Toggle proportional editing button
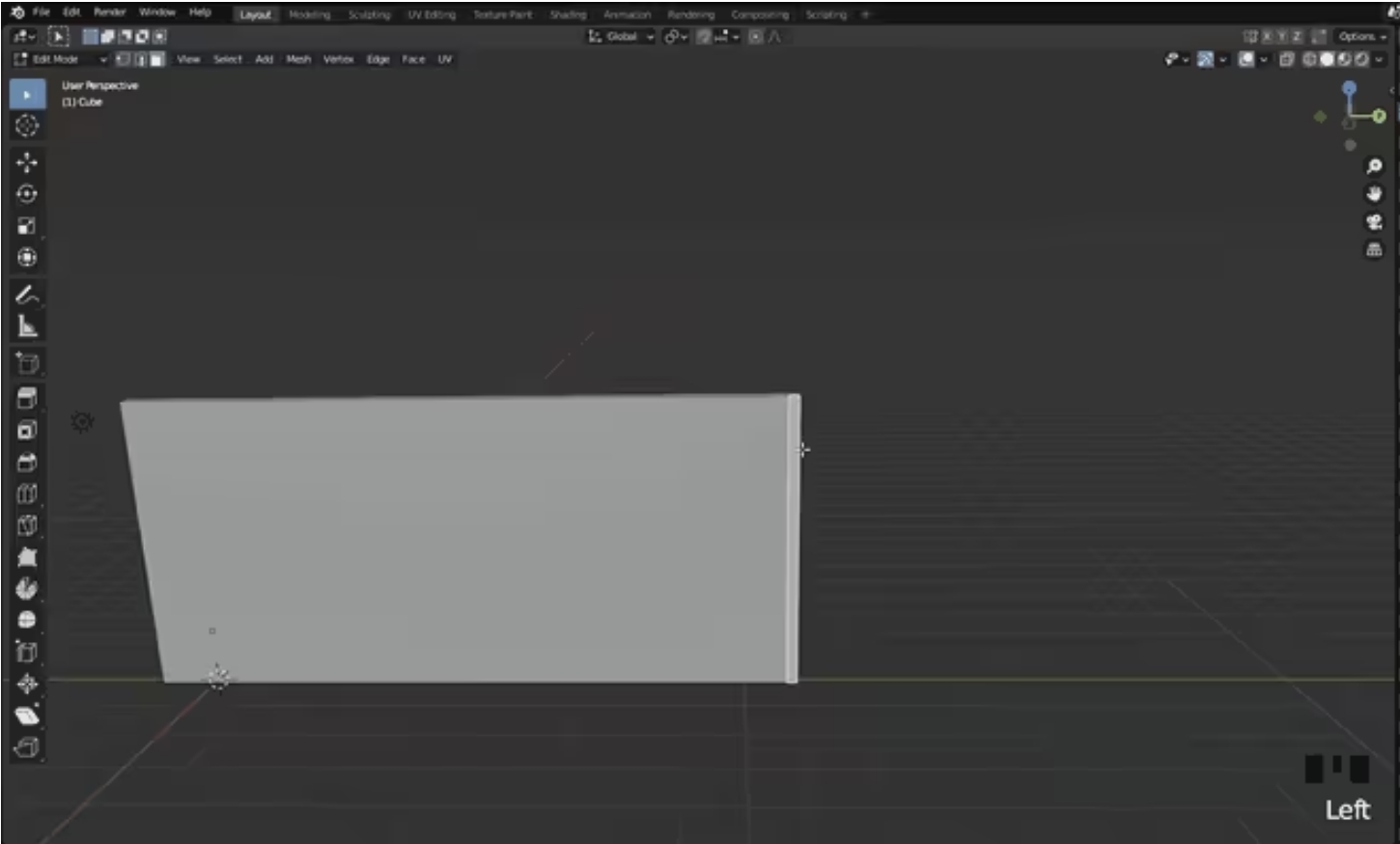 tap(755, 37)
